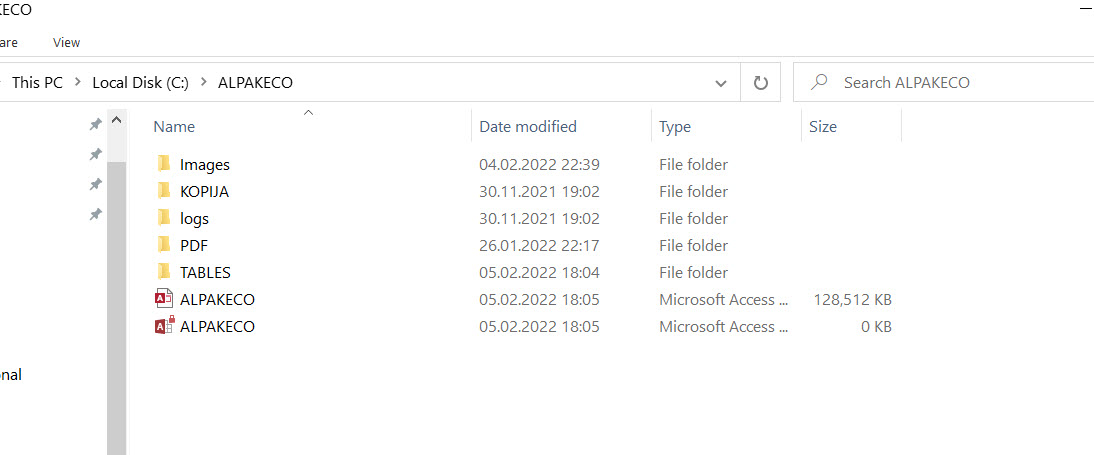Click the TABLES folder icon
This screenshot has width=1094, height=455.
pos(164,272)
